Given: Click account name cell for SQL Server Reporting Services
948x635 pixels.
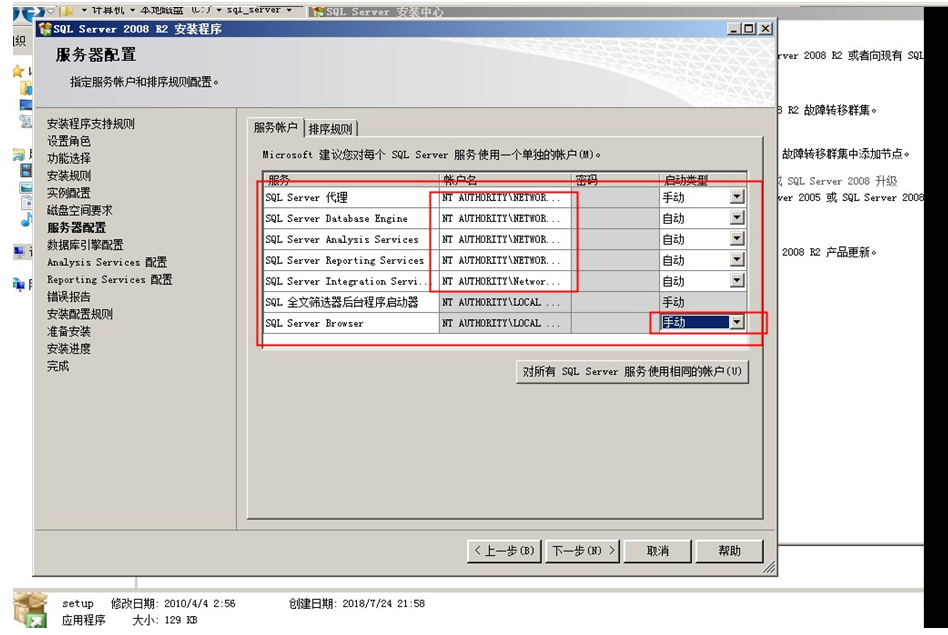Looking at the screenshot, I should 505,260.
